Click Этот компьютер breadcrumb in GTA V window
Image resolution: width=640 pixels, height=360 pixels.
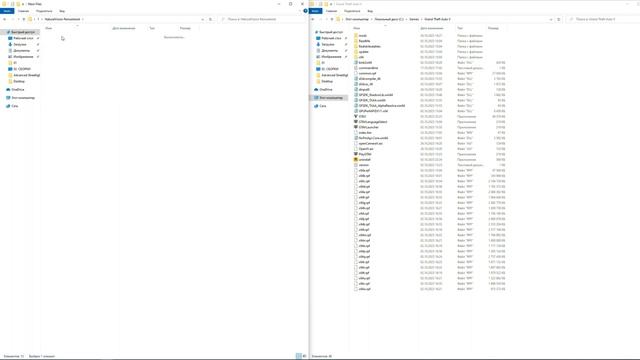[357, 19]
